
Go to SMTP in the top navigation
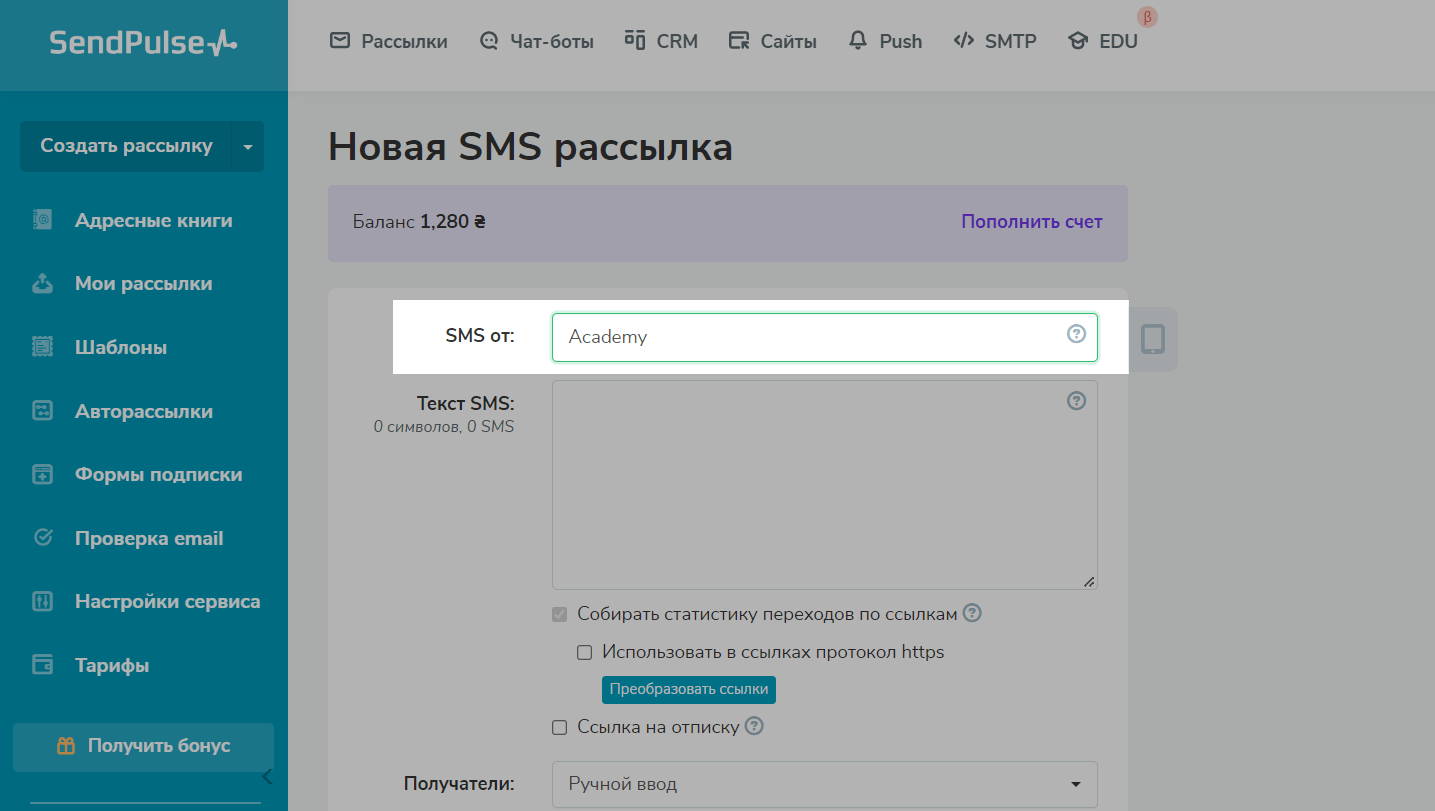[995, 41]
